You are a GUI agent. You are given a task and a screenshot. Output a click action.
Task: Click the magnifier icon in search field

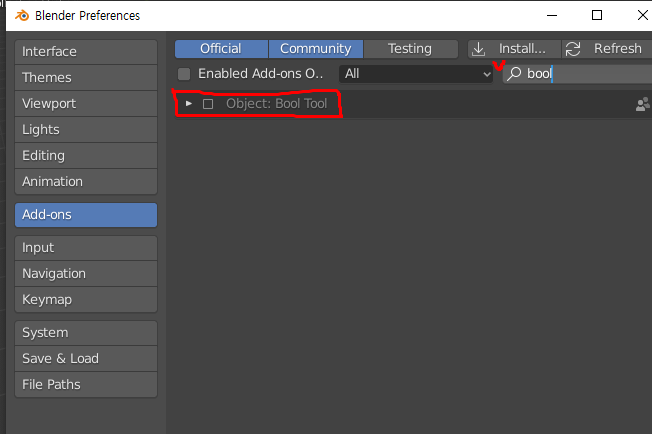pyautogui.click(x=514, y=74)
